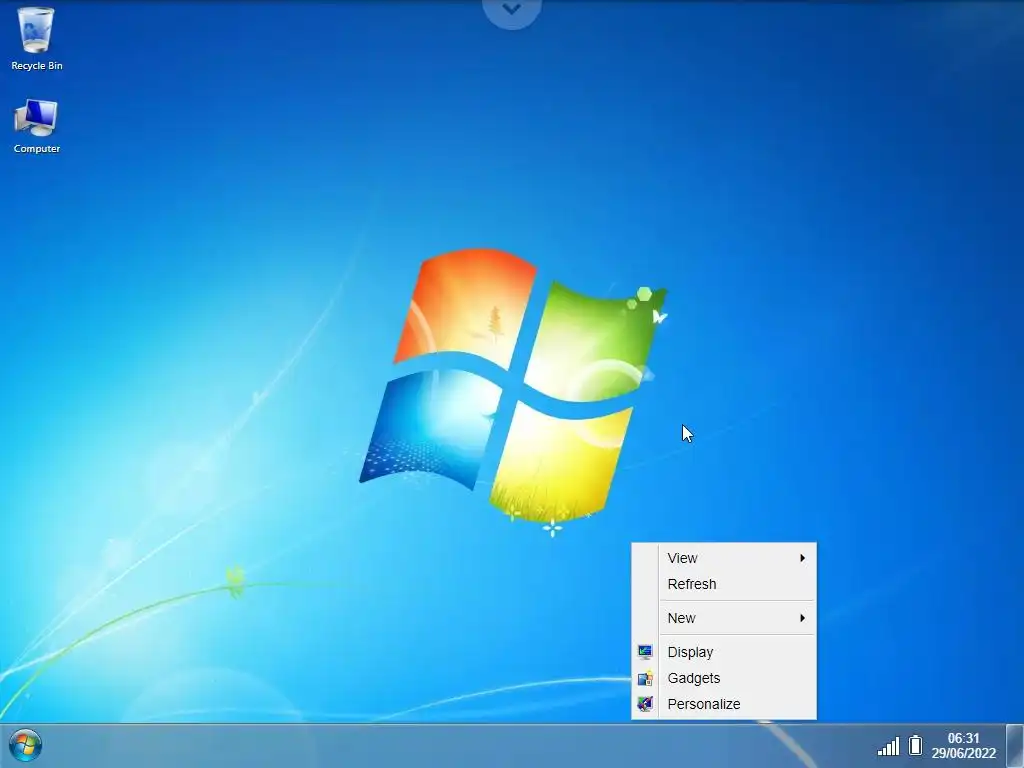Open the Start menu orb
This screenshot has width=1024, height=768.
[25, 745]
